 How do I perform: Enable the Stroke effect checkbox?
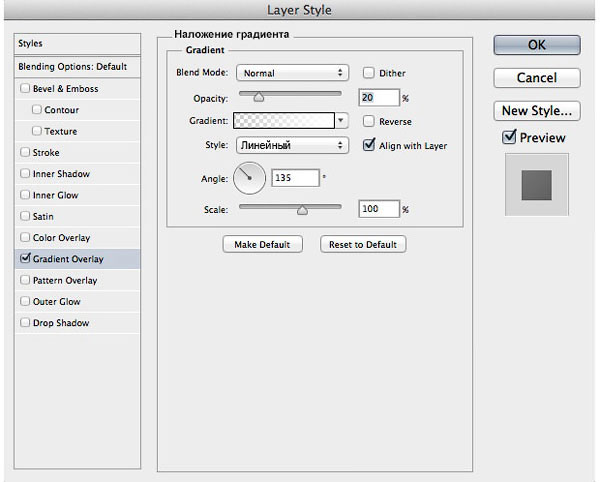[25, 152]
